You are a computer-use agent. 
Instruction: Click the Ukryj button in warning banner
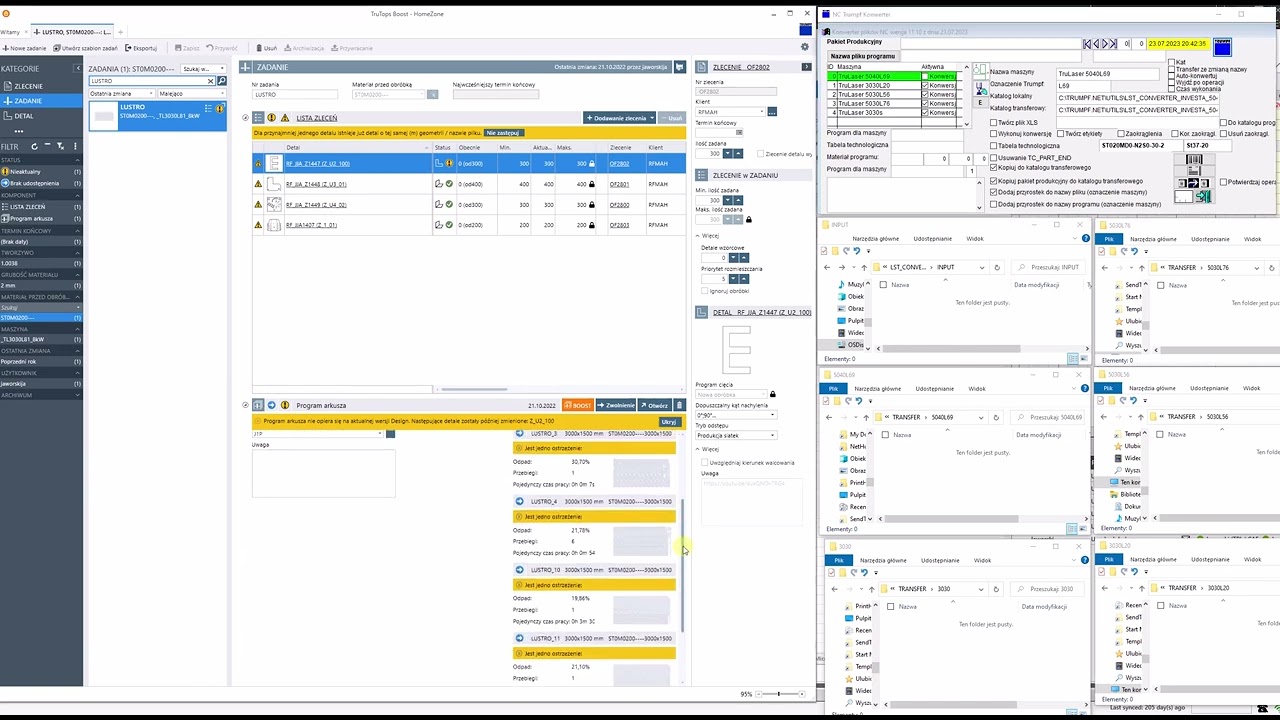[668, 421]
